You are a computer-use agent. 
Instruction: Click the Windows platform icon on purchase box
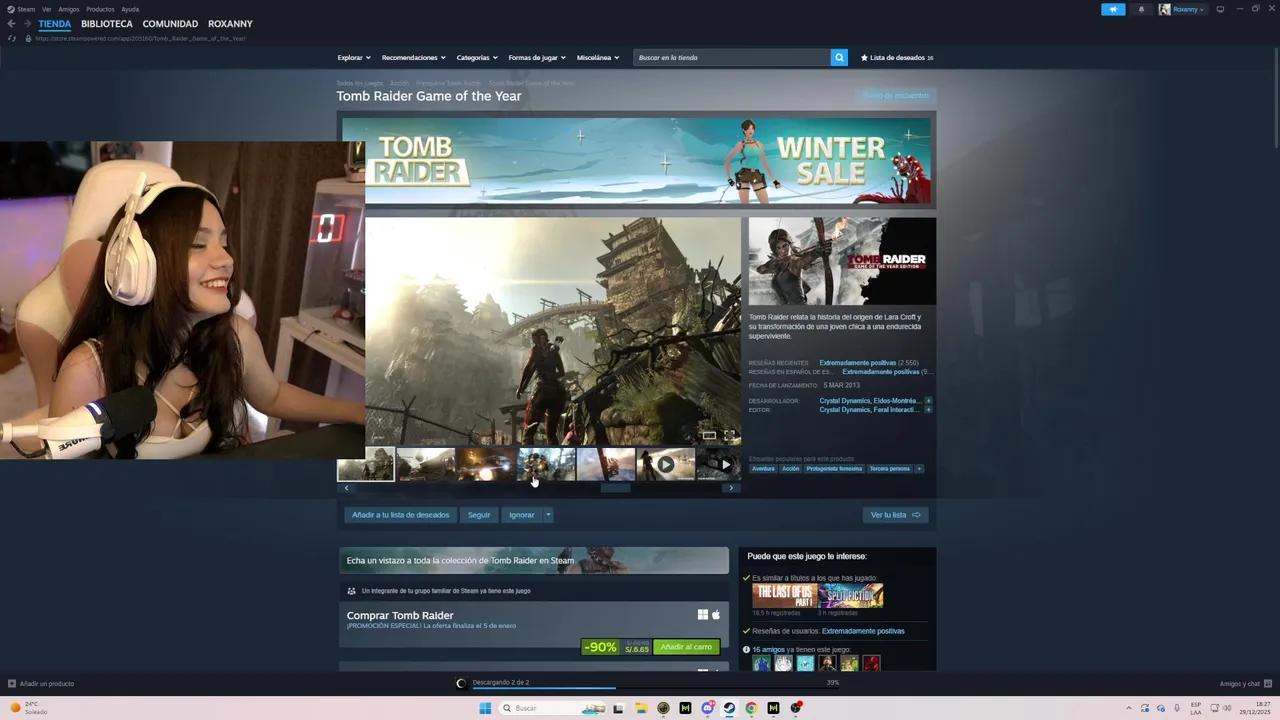[703, 615]
